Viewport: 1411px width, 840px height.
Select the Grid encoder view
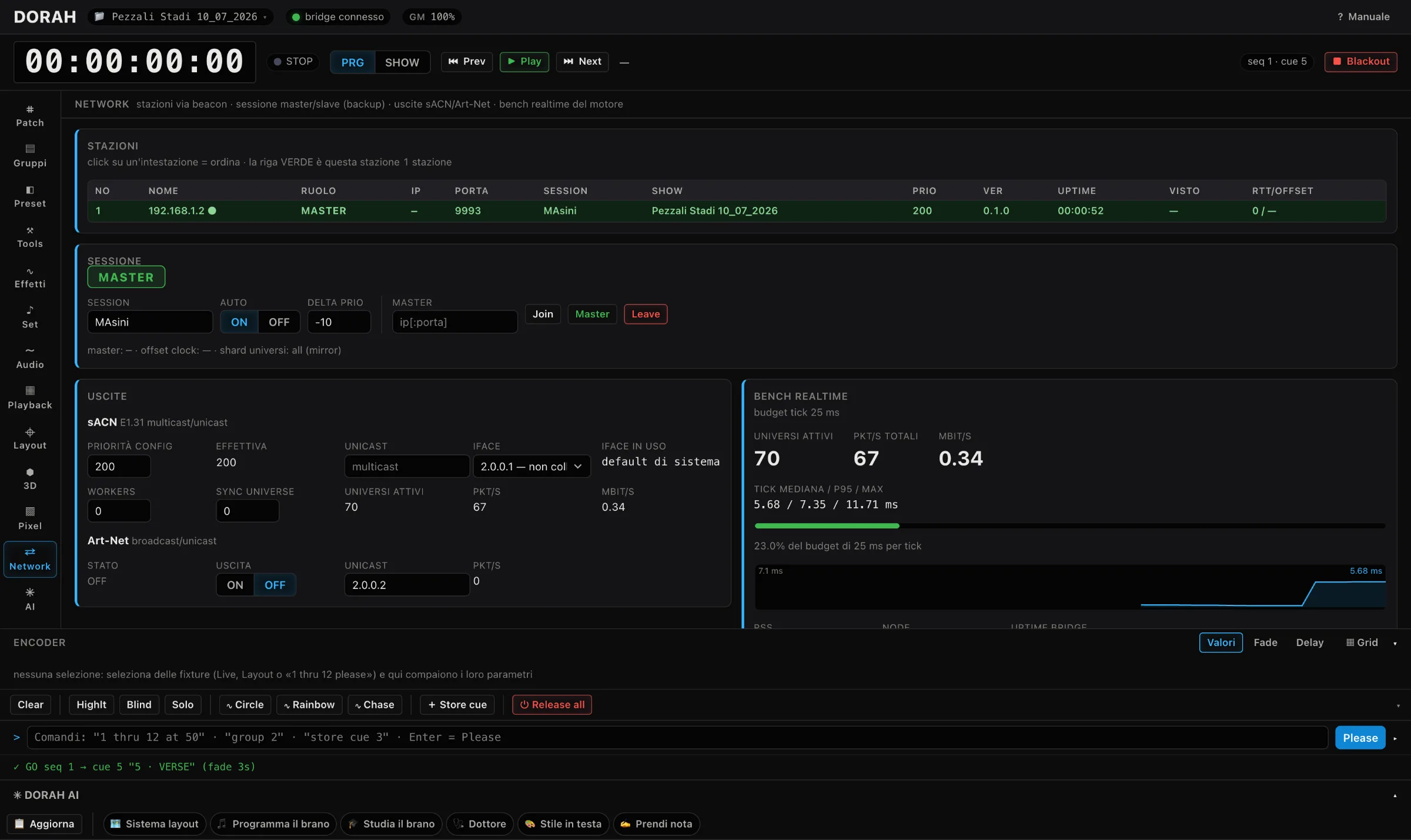tap(1362, 642)
